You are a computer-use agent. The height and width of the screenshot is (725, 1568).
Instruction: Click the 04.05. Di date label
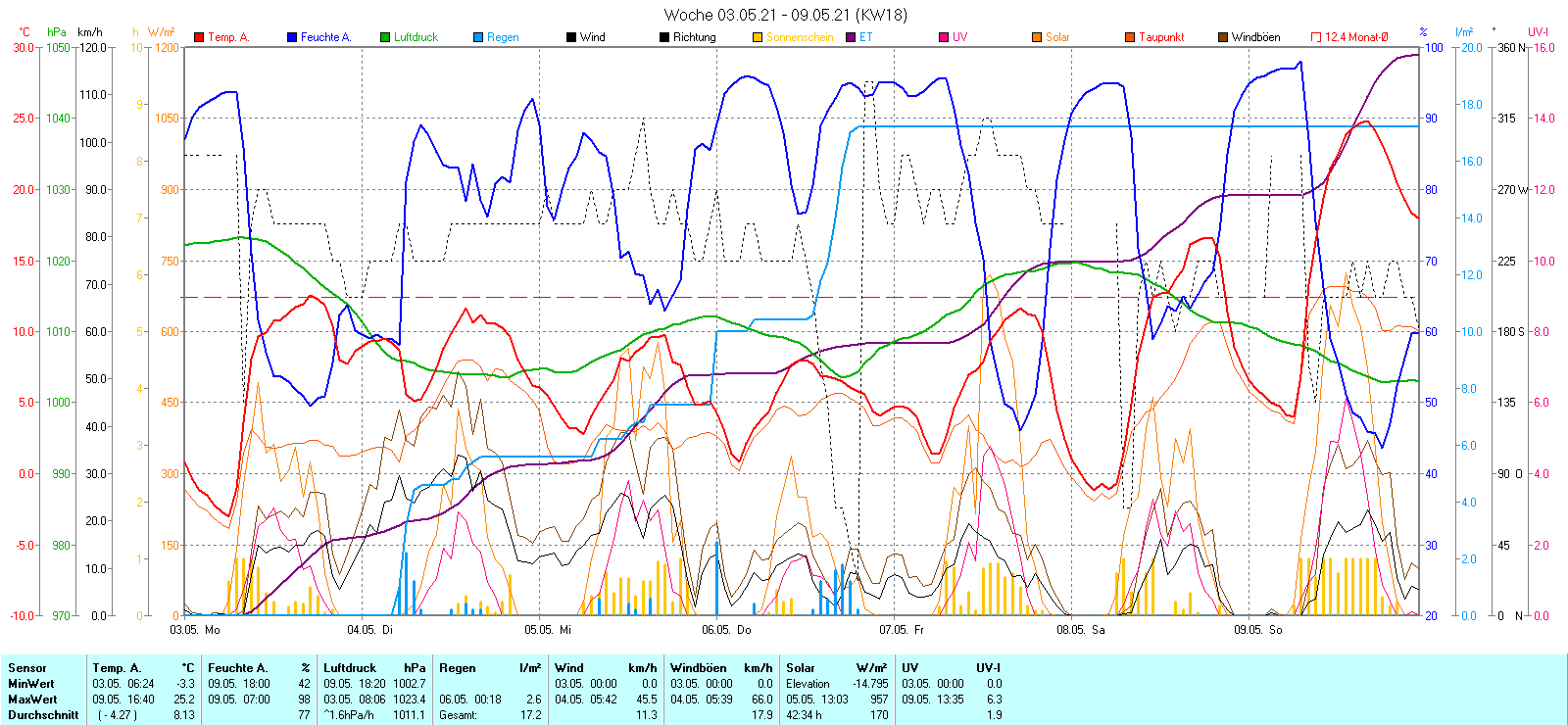click(370, 630)
